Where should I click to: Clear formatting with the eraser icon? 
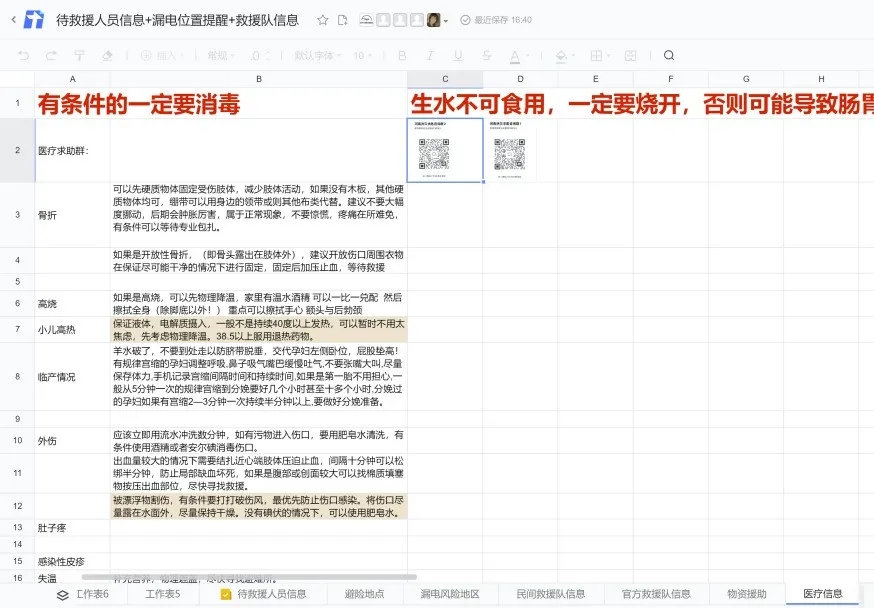pyautogui.click(x=107, y=55)
